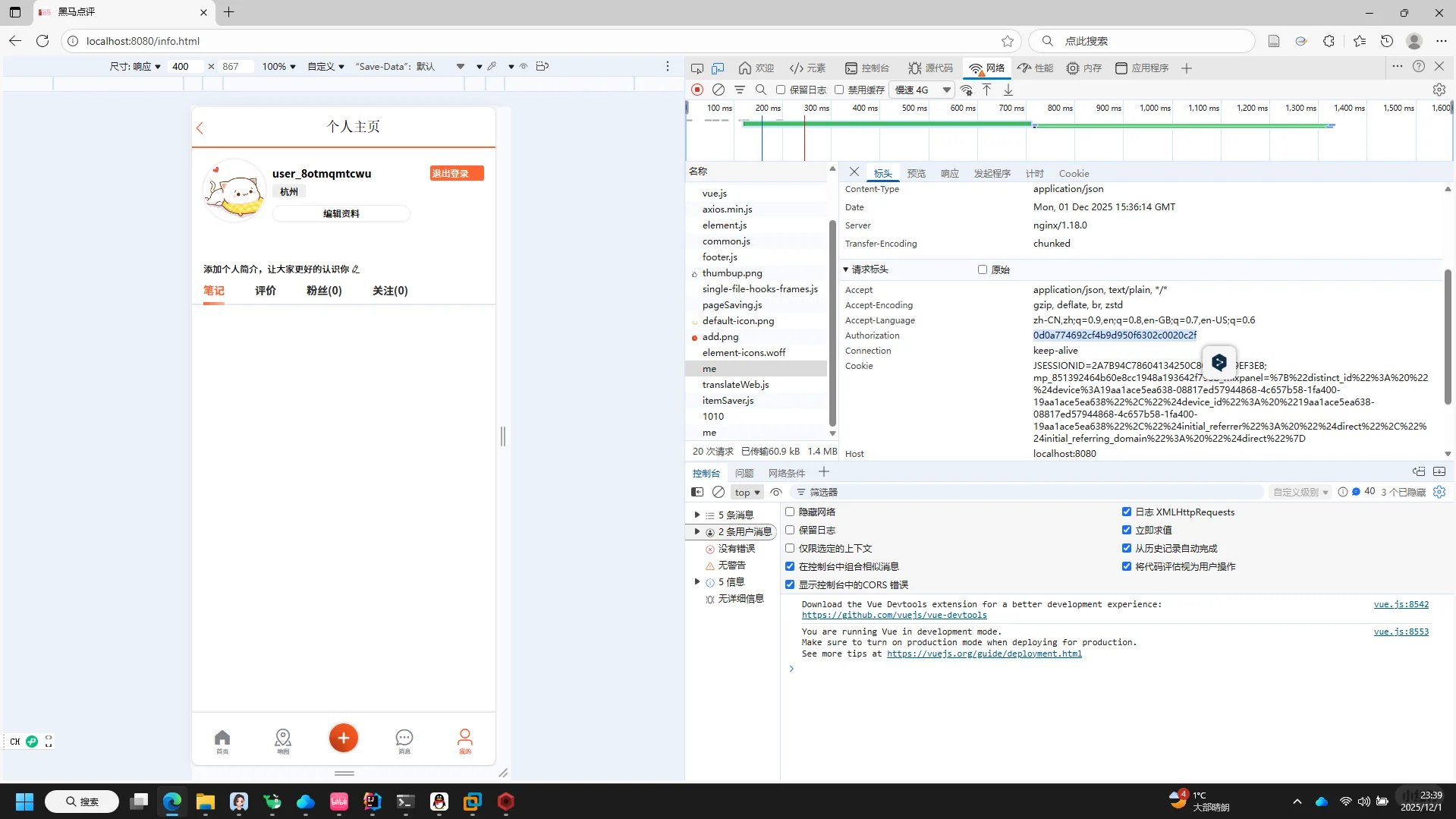Uncheck 显示控制台中的CORS 错误
The height and width of the screenshot is (819, 1456).
tap(790, 584)
